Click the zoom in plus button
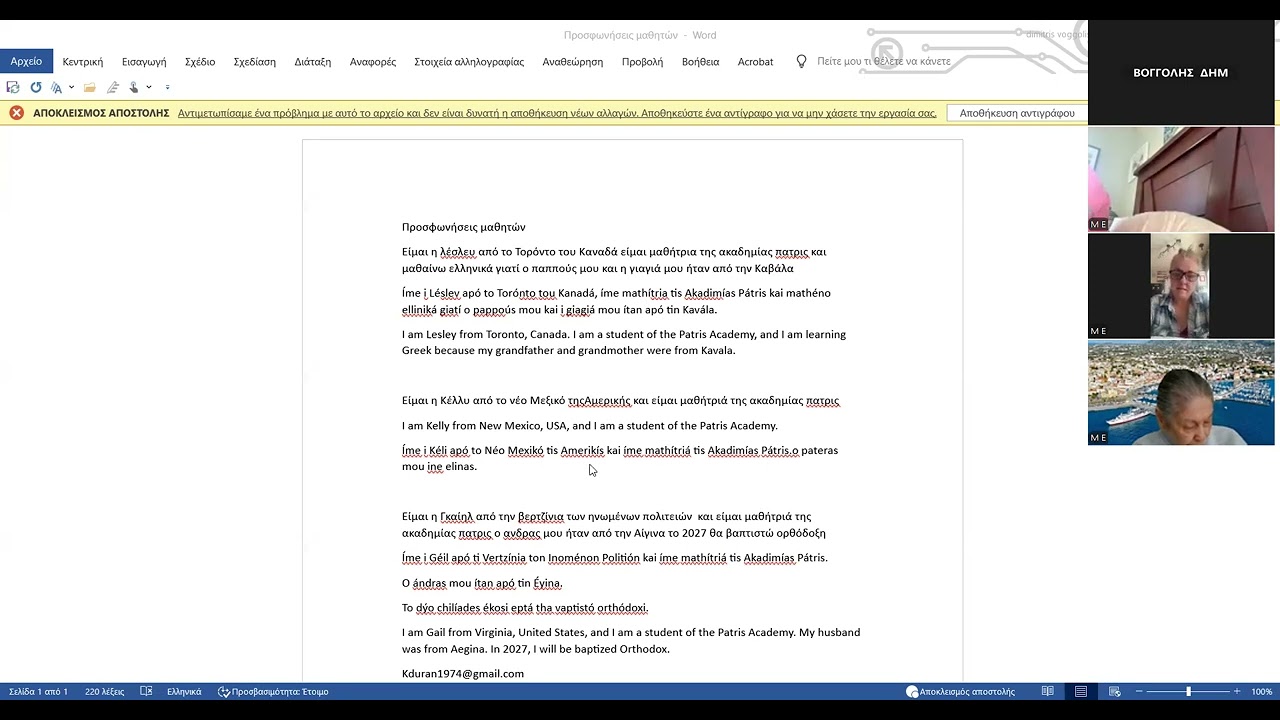Image resolution: width=1280 pixels, height=720 pixels. point(1237,692)
